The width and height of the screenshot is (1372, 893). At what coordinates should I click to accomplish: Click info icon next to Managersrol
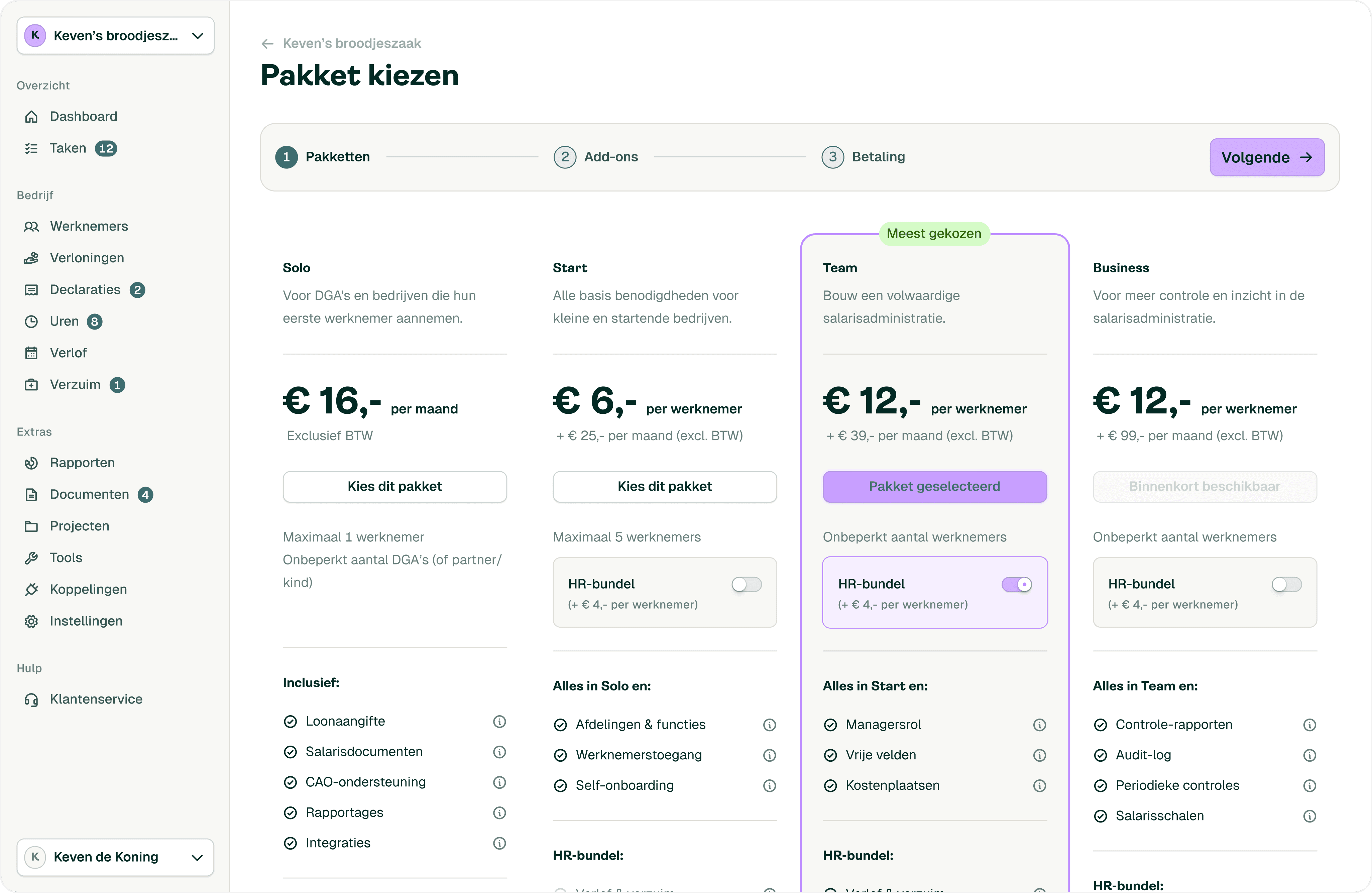[x=1039, y=725]
